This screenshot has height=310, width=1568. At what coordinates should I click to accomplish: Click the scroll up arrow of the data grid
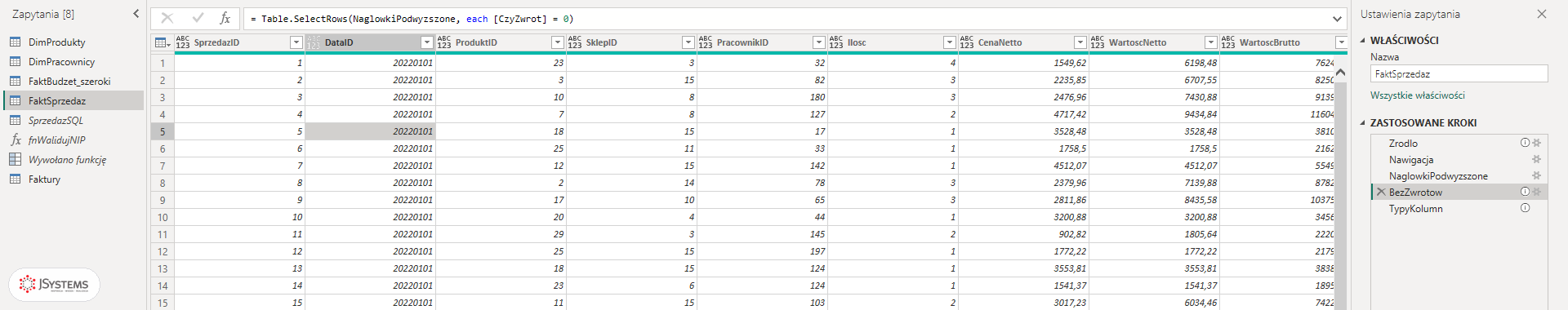[x=1340, y=72]
